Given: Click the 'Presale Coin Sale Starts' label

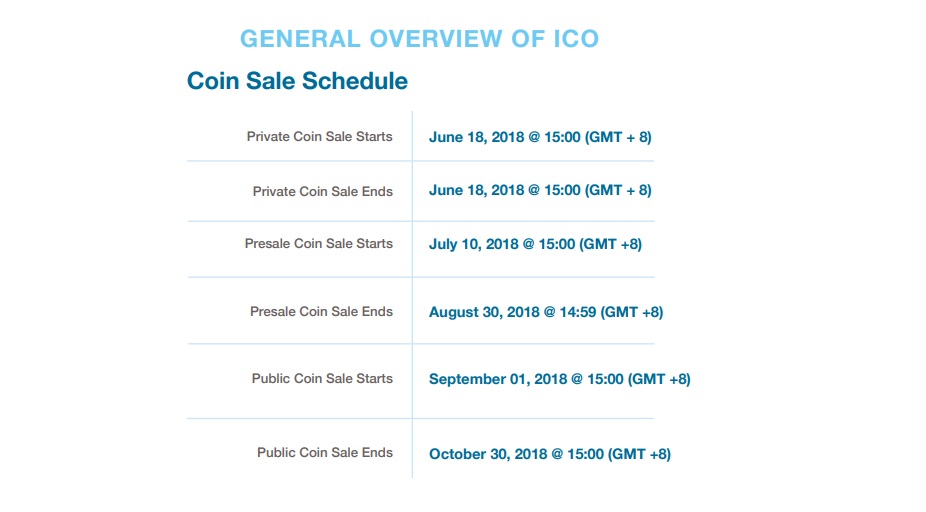Looking at the screenshot, I should (x=319, y=243).
